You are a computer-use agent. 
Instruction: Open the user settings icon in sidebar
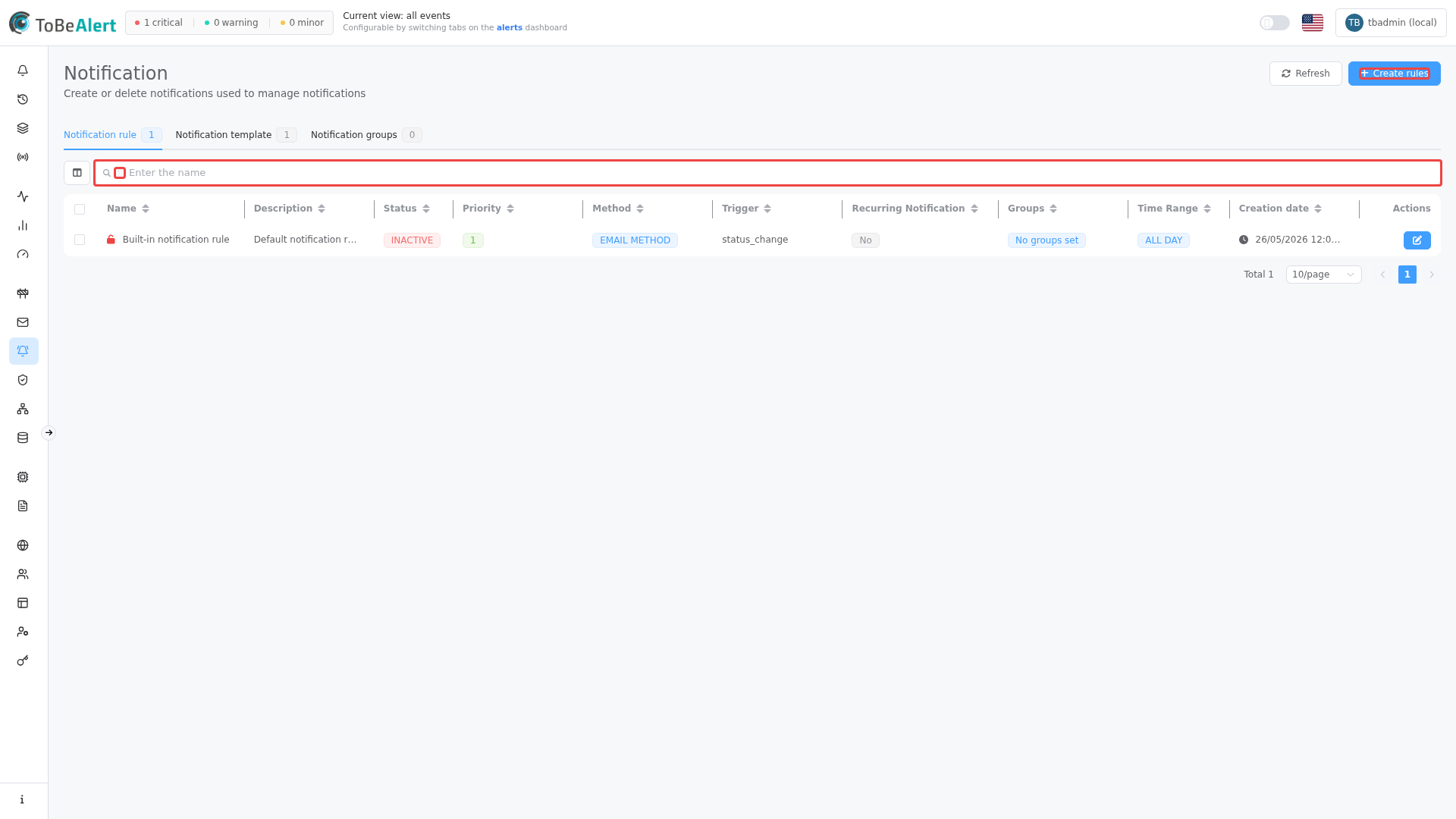(23, 632)
